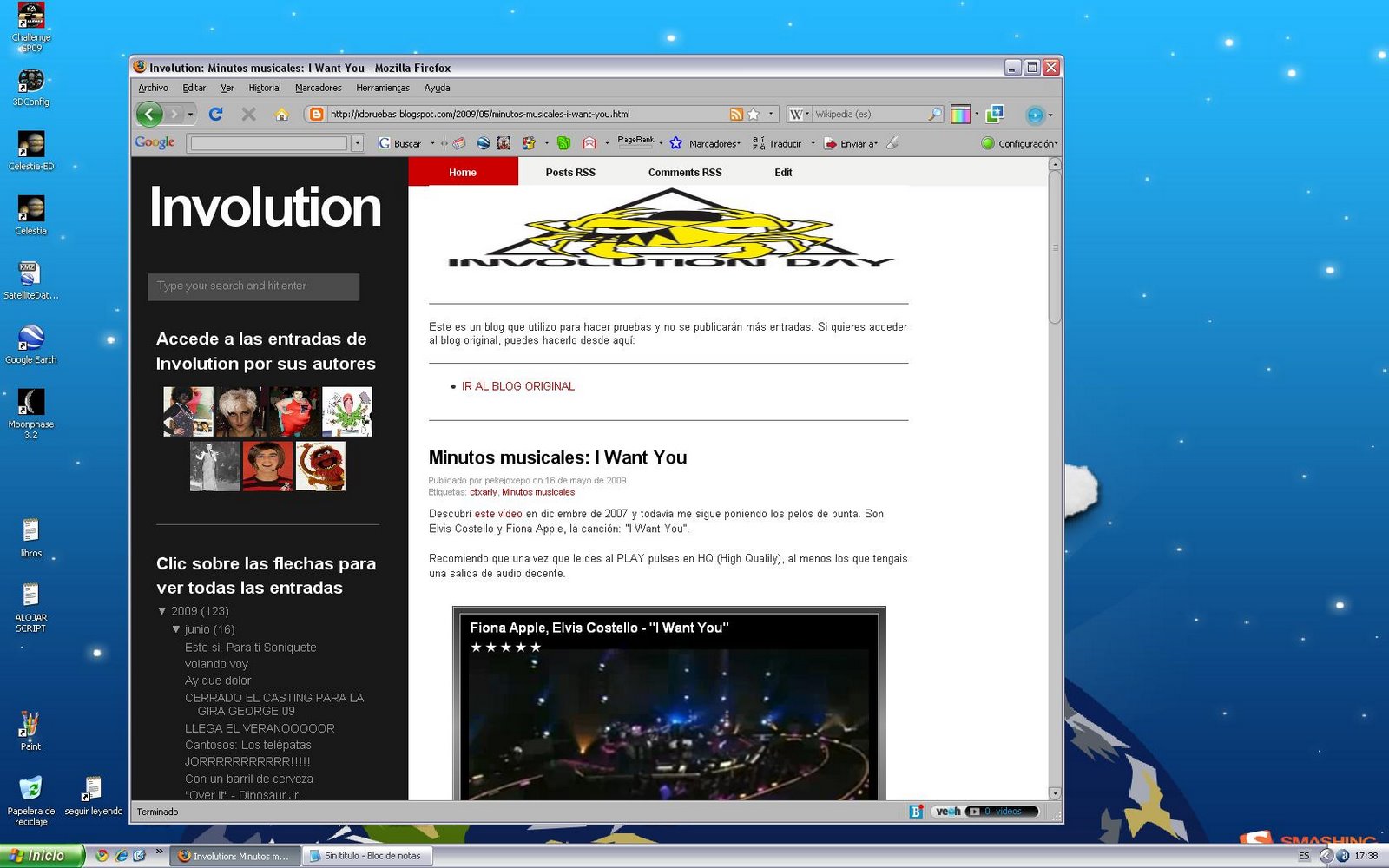1389x868 pixels.
Task: Click the Google toolbar logo
Action: click(155, 142)
